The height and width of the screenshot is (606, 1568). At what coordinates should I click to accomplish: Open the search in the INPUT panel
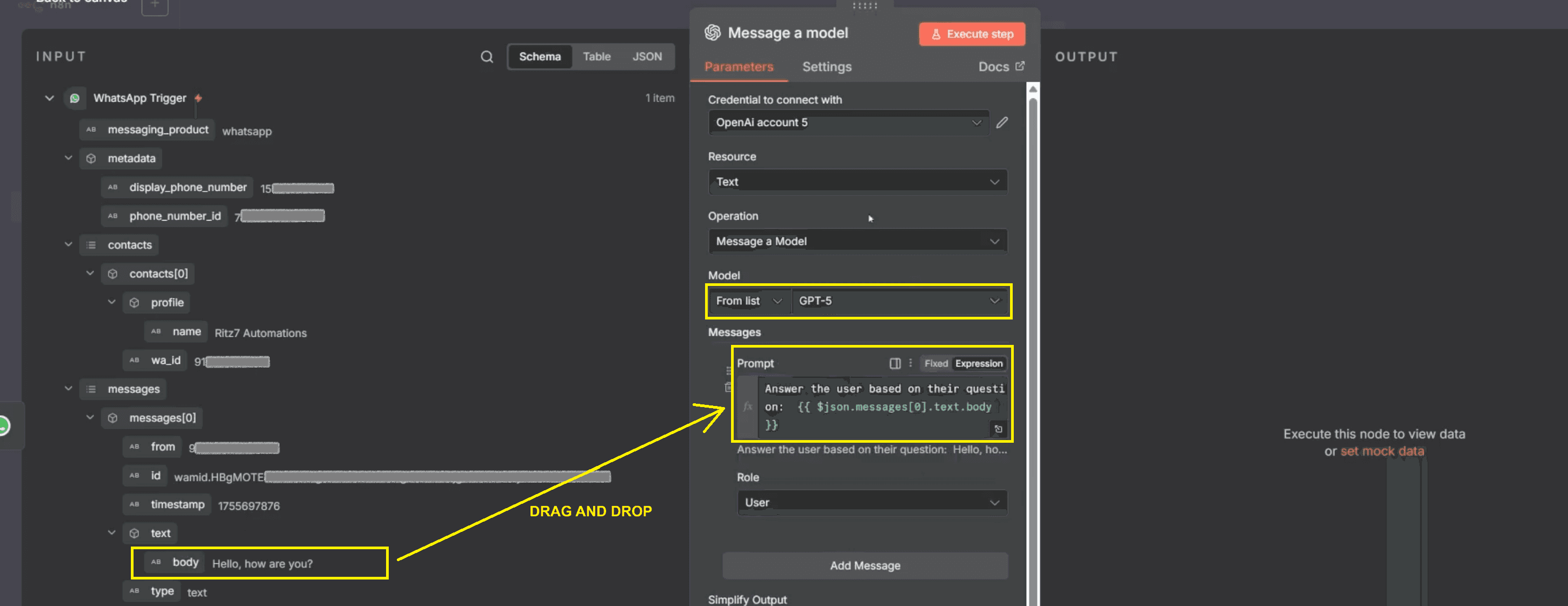pos(486,56)
